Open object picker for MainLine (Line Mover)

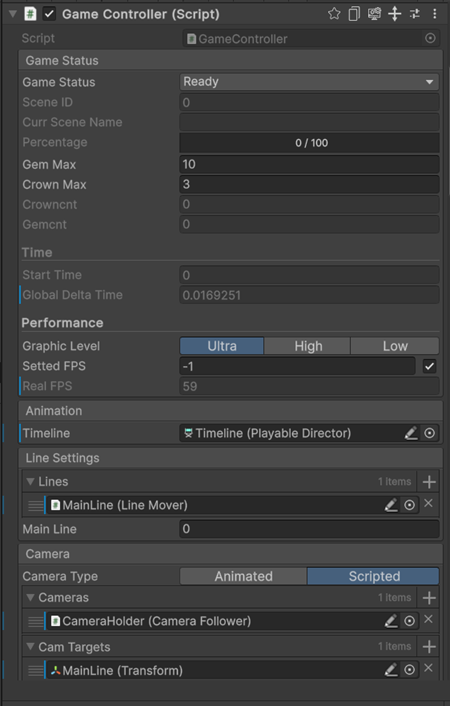coord(409,505)
